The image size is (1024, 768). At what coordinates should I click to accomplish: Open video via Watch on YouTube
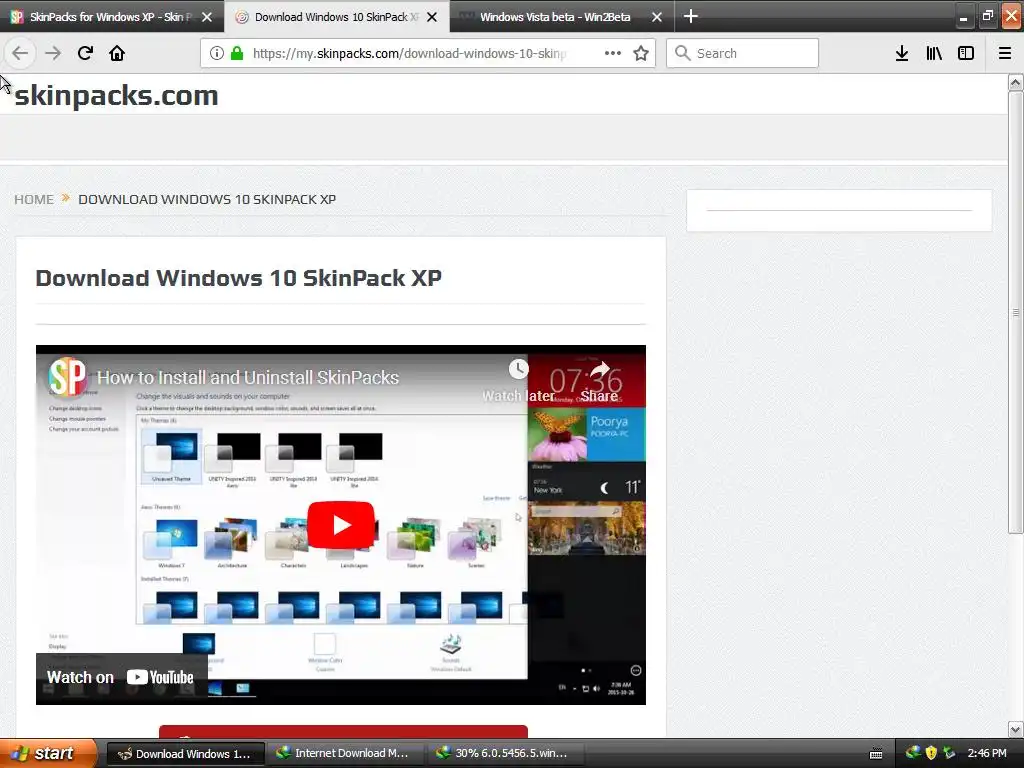pyautogui.click(x=120, y=677)
